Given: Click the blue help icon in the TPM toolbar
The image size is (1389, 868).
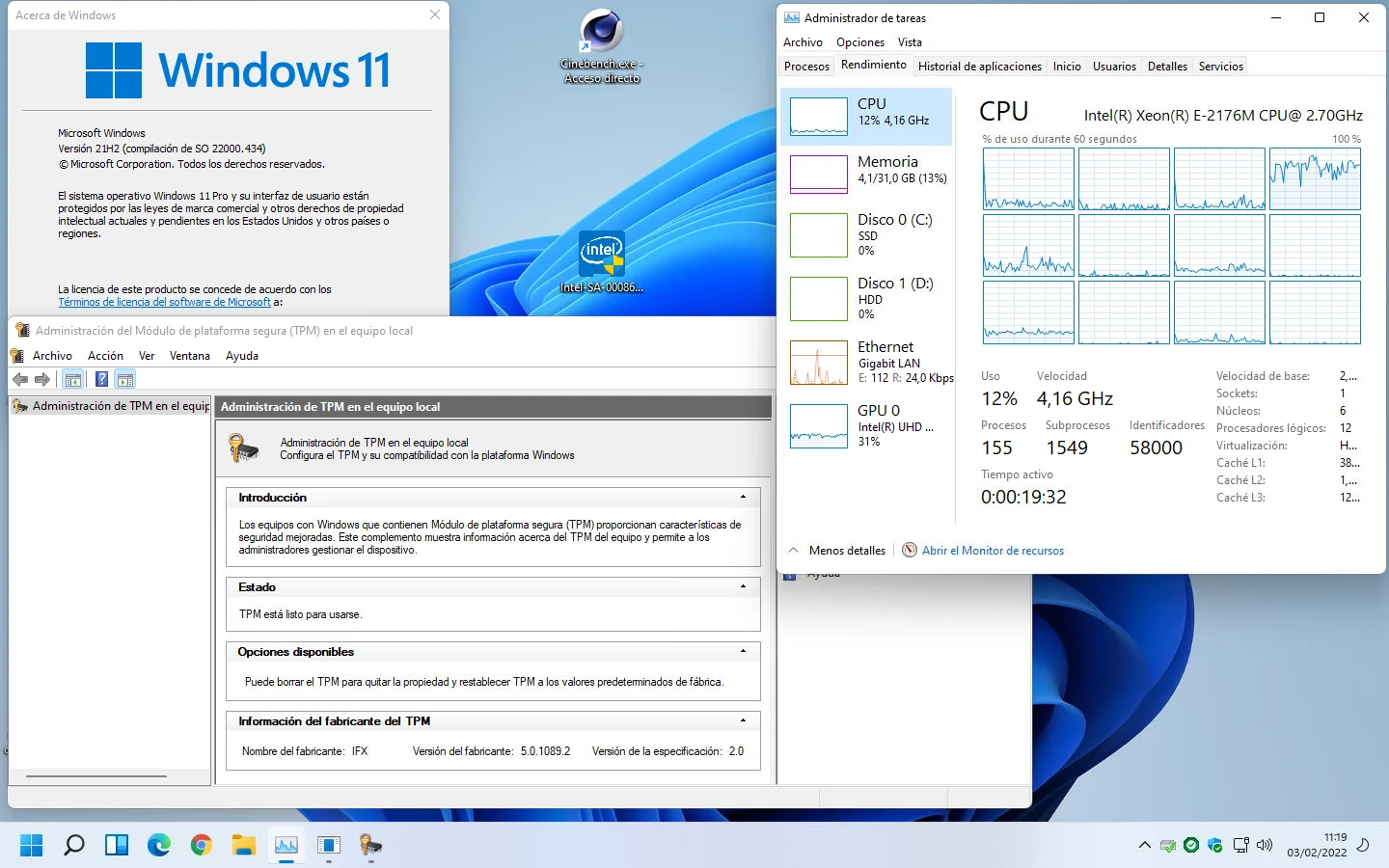Looking at the screenshot, I should pyautogui.click(x=101, y=379).
